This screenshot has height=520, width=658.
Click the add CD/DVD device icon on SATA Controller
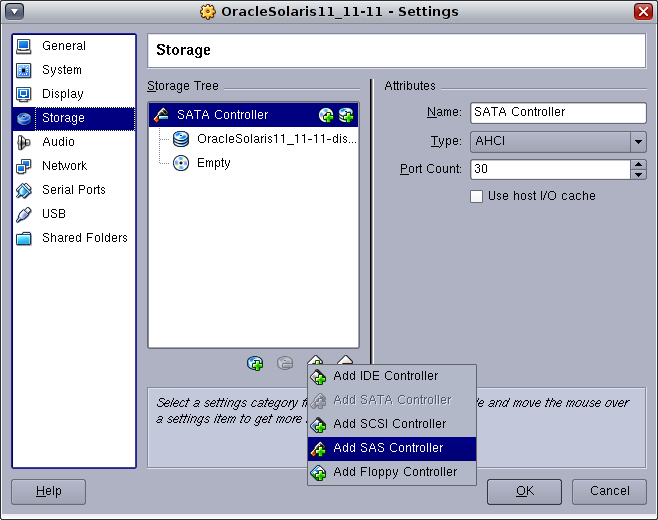point(326,115)
